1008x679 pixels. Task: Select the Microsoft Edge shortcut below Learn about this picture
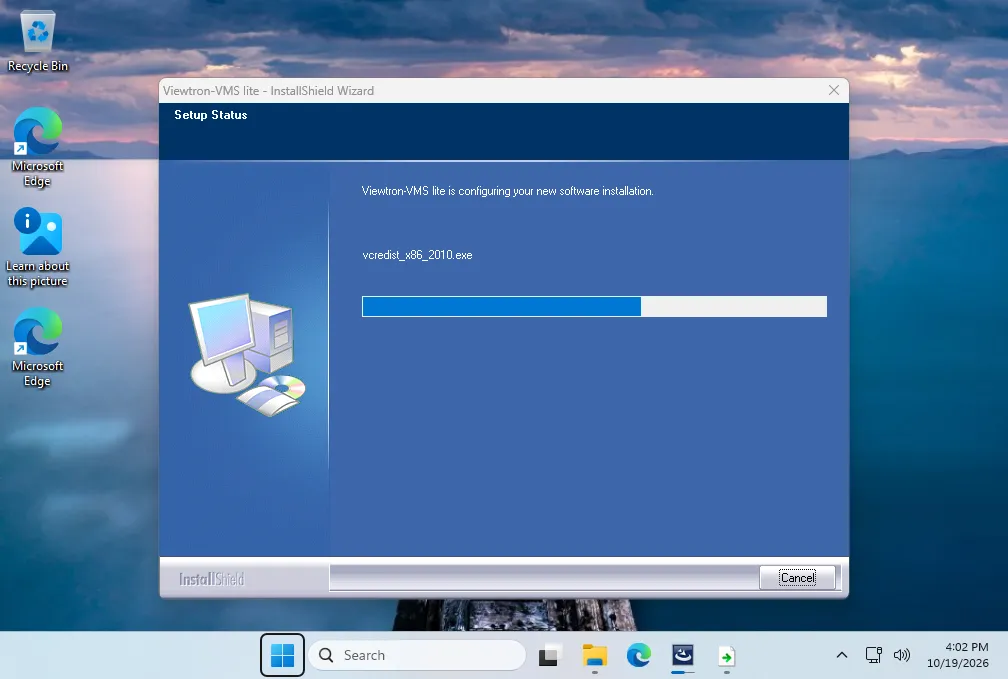tap(38, 348)
